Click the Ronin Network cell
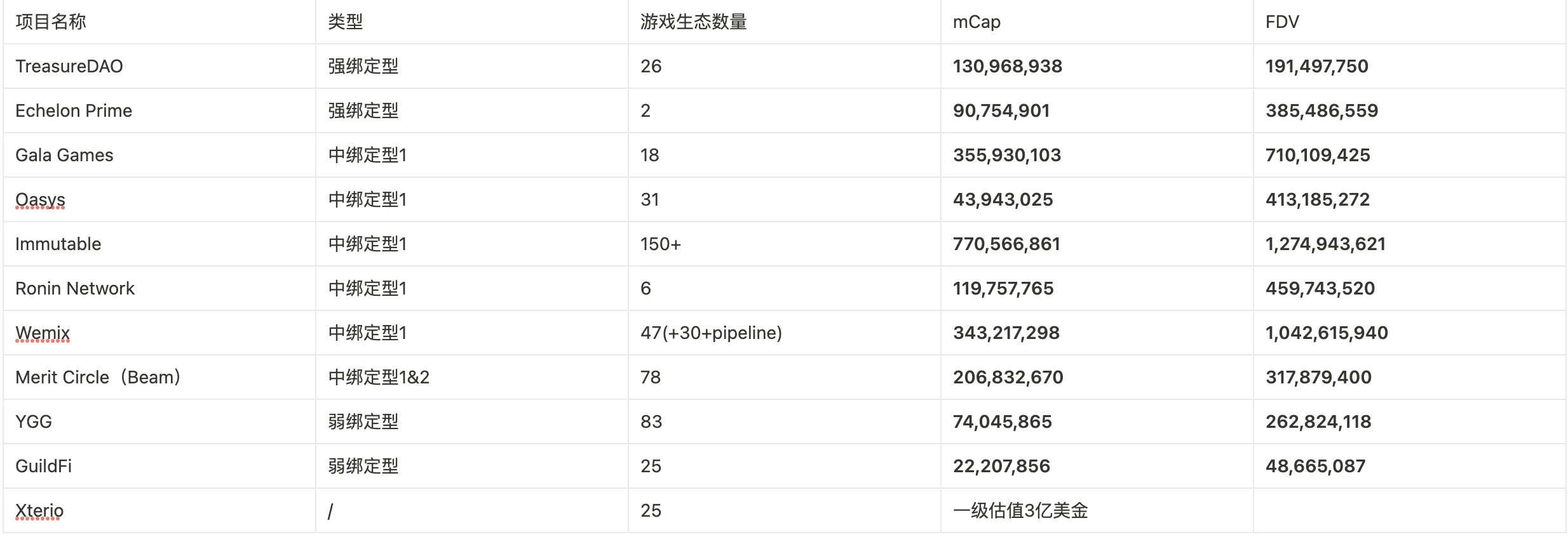Viewport: 1568px width, 537px height. pyautogui.click(x=75, y=289)
